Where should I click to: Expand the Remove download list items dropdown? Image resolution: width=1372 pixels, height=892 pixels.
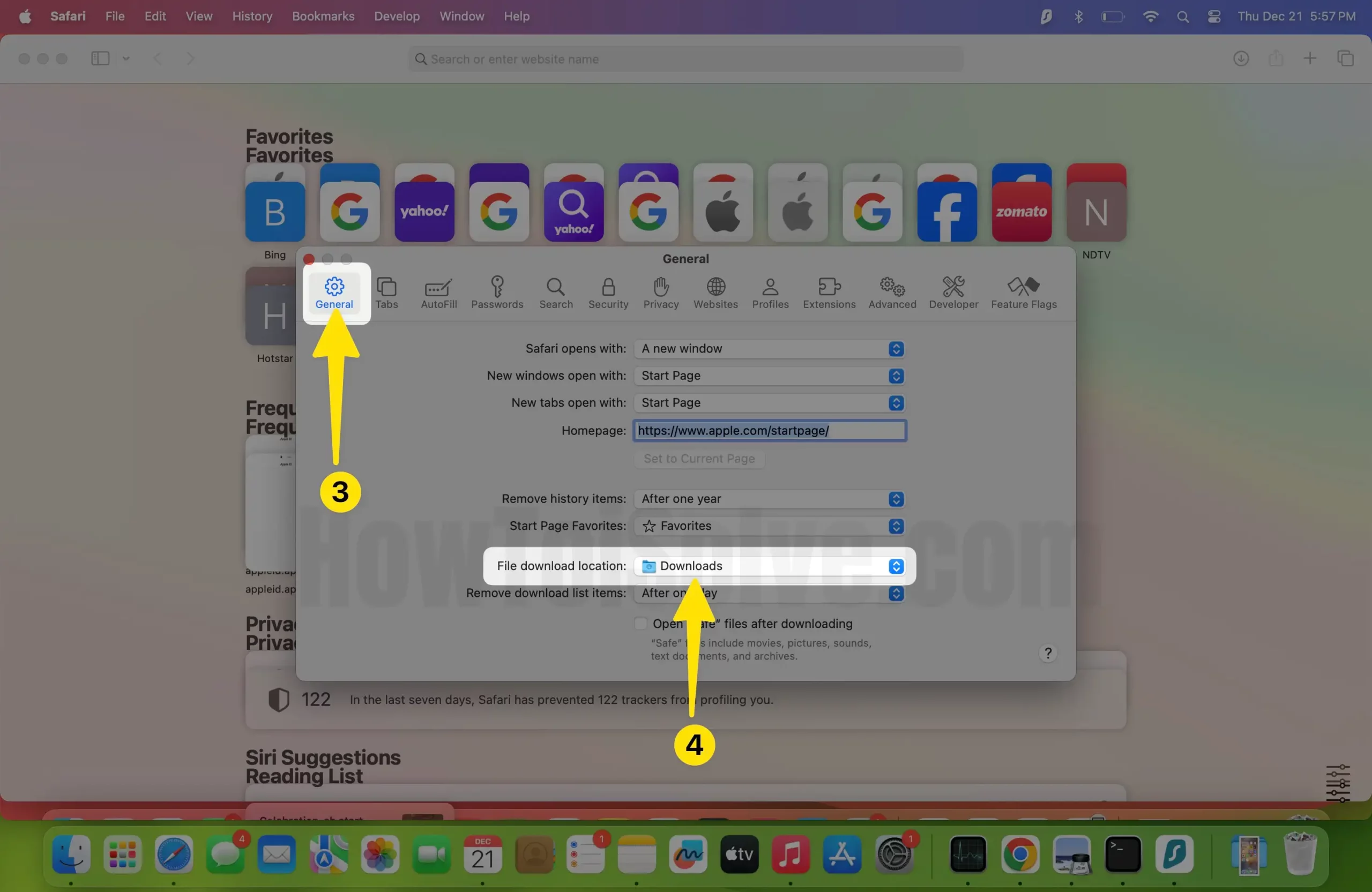click(x=769, y=594)
